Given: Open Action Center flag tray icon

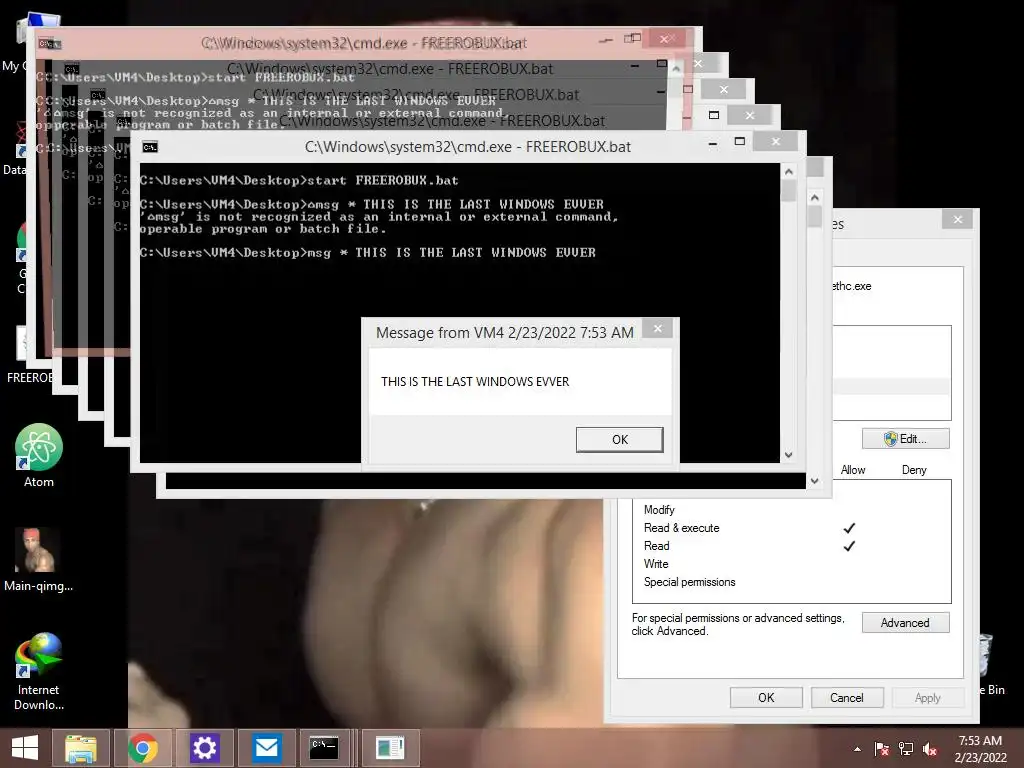Looking at the screenshot, I should tap(881, 749).
